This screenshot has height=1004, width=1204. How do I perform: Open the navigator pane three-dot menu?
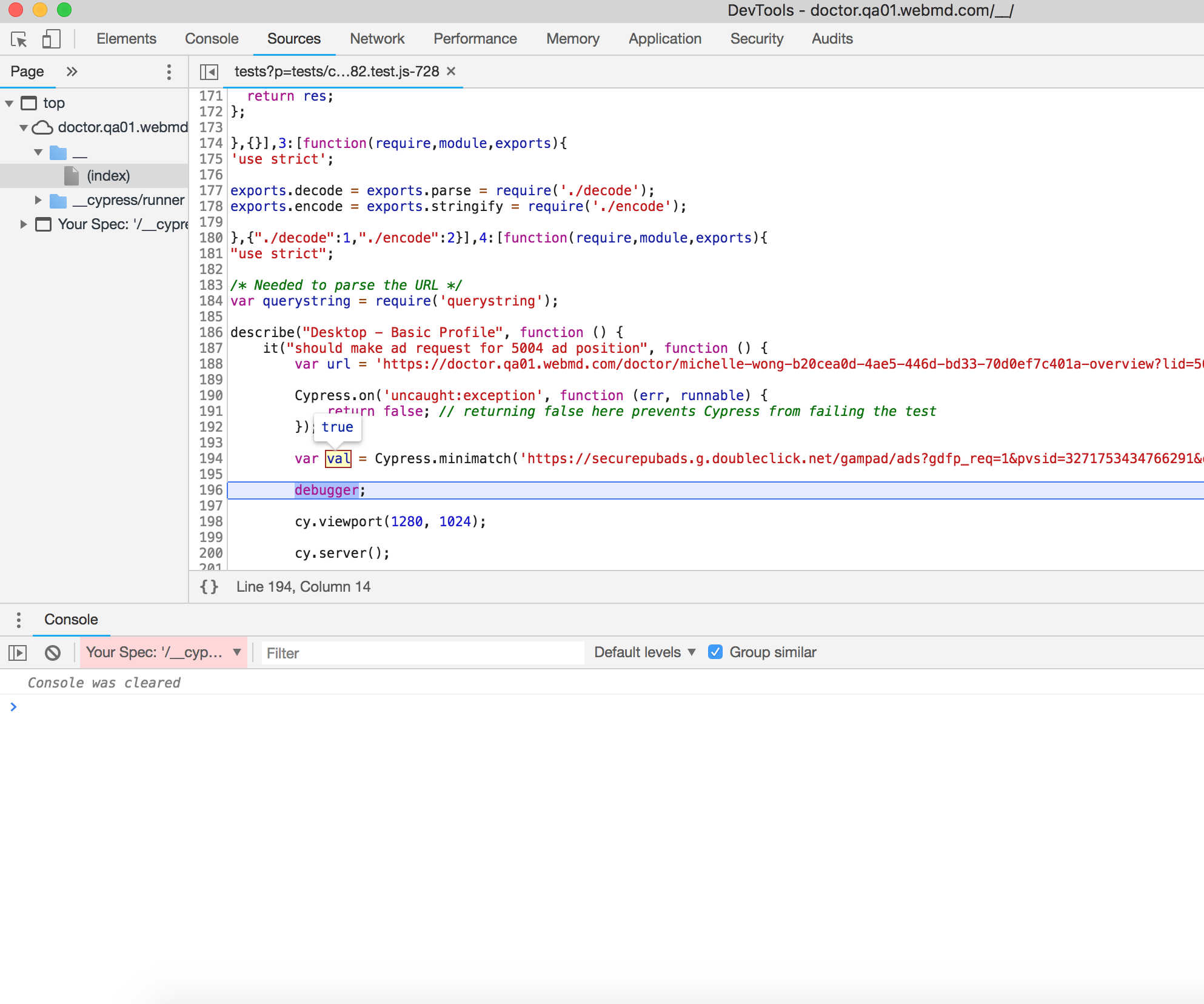click(x=169, y=72)
